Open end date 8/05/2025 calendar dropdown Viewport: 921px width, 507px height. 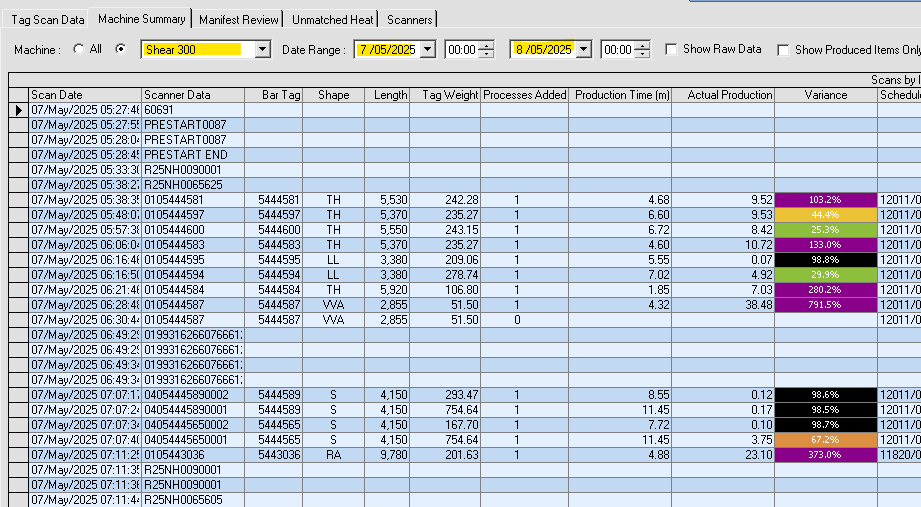583,50
